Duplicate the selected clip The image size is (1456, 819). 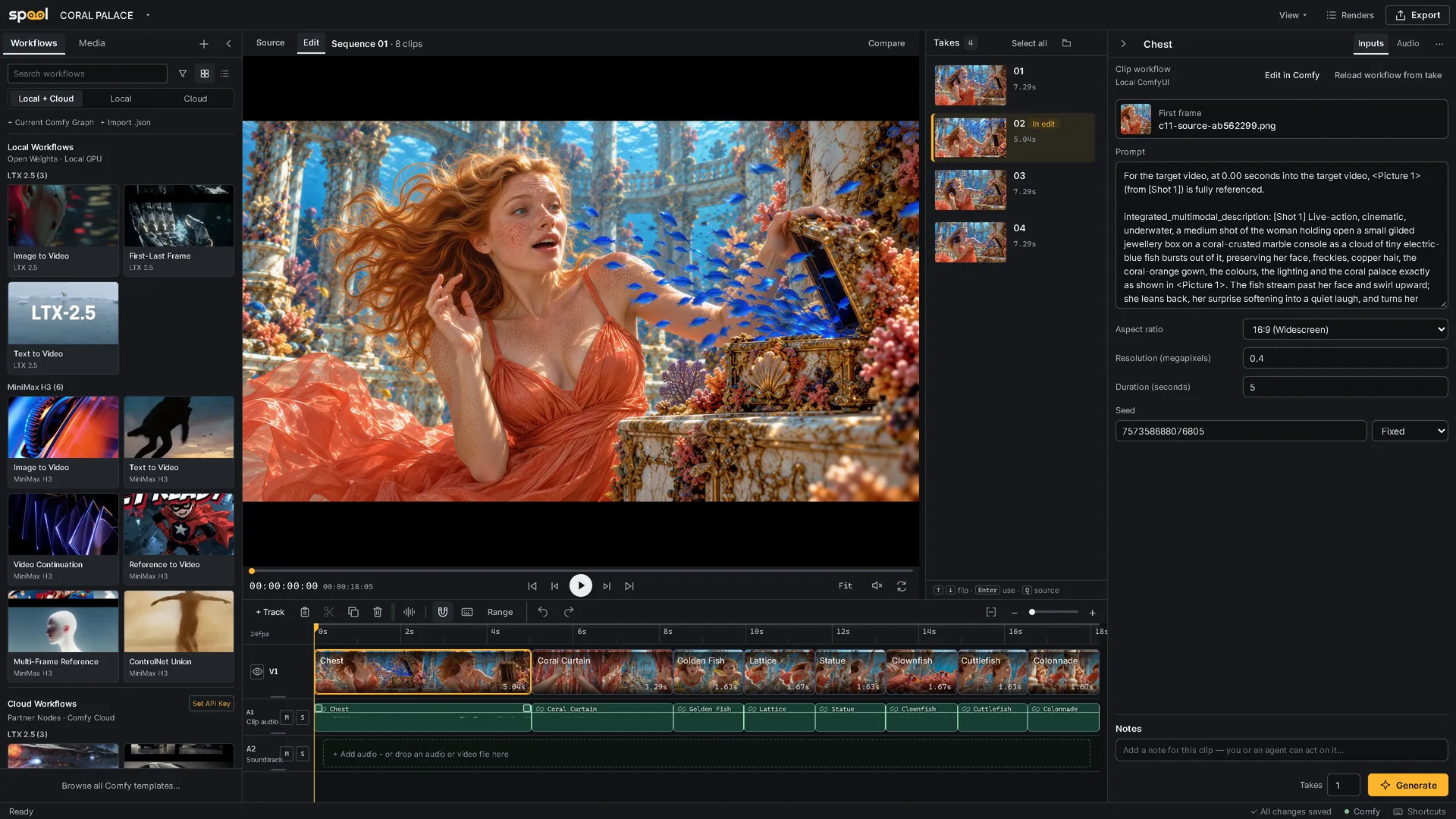click(353, 612)
